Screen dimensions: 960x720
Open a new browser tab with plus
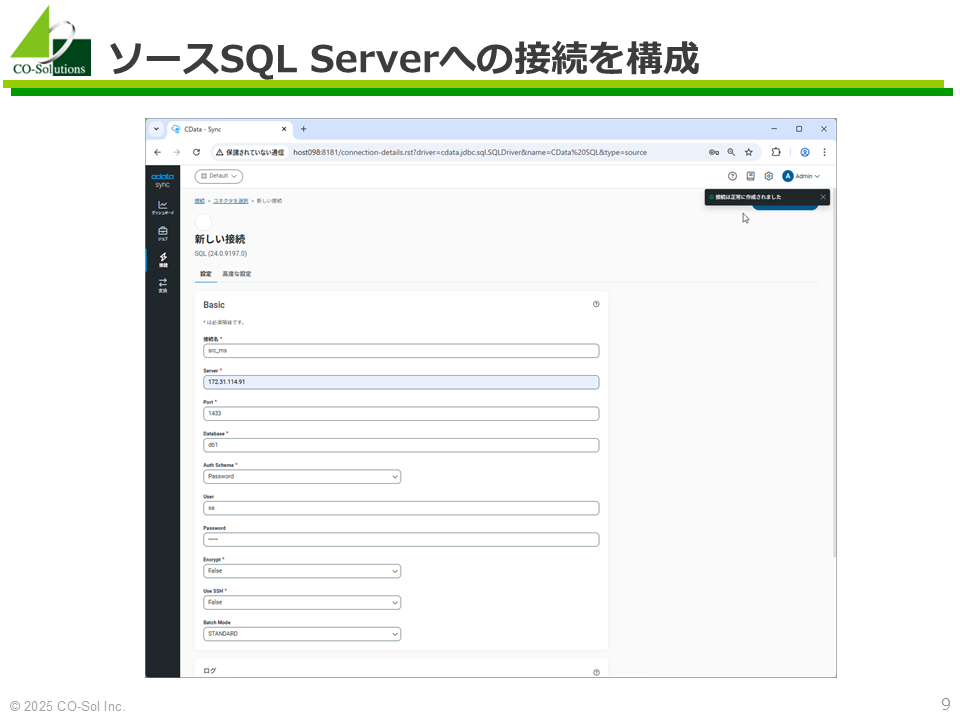[x=304, y=129]
